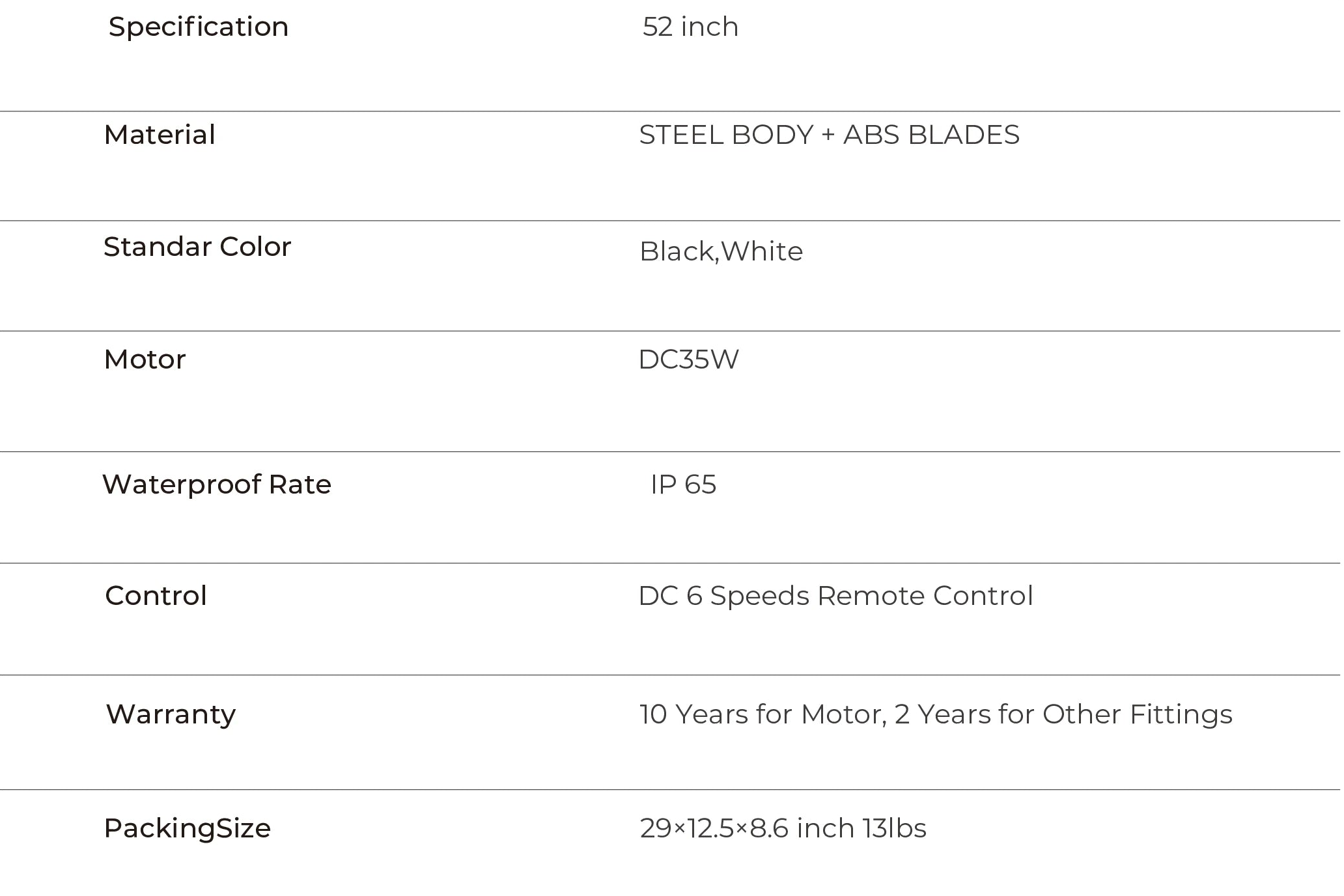1344x896 pixels.
Task: Click DC 6 Speeds Remote Control text
Action: point(835,596)
